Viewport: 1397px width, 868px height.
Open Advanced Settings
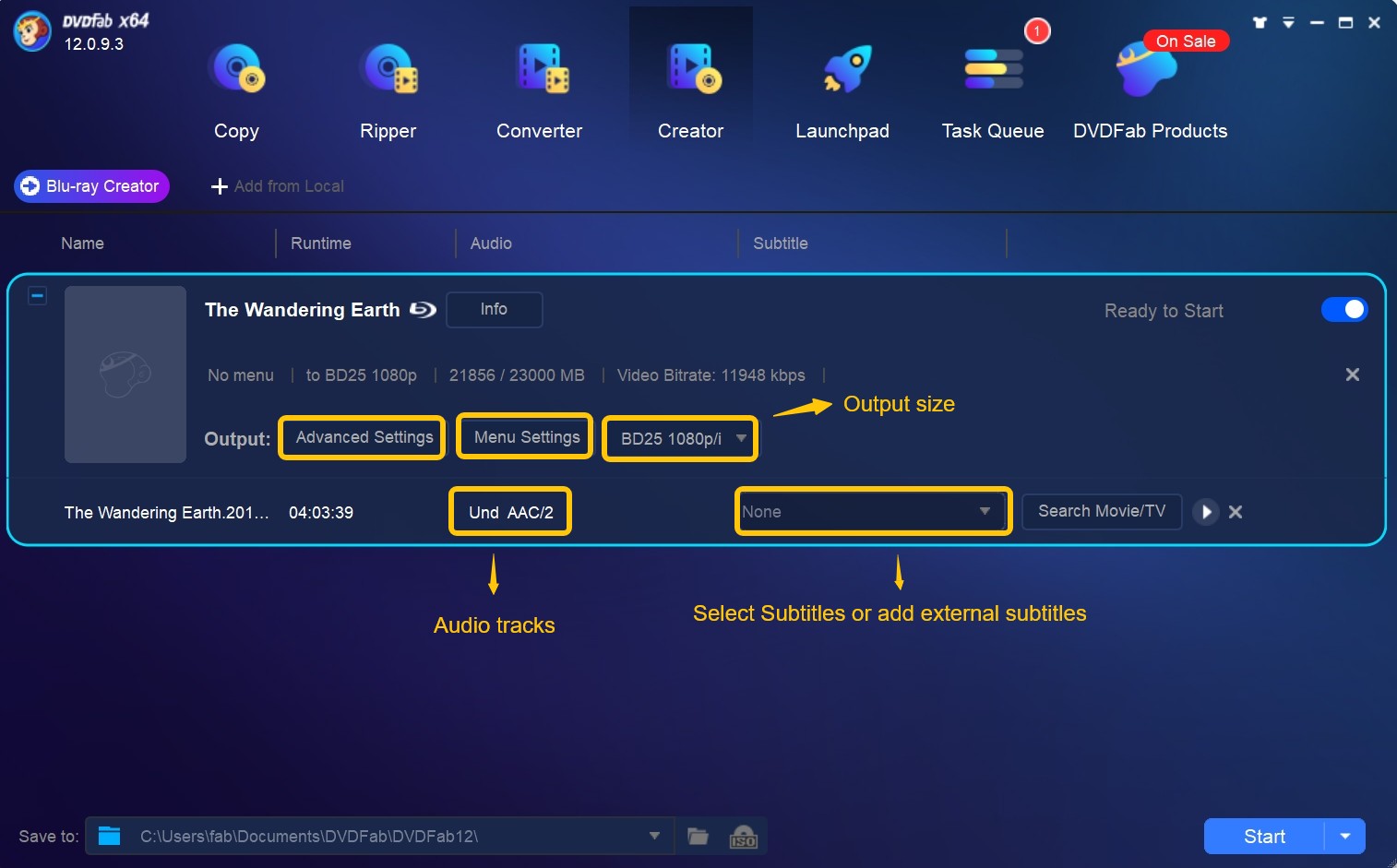coord(364,437)
